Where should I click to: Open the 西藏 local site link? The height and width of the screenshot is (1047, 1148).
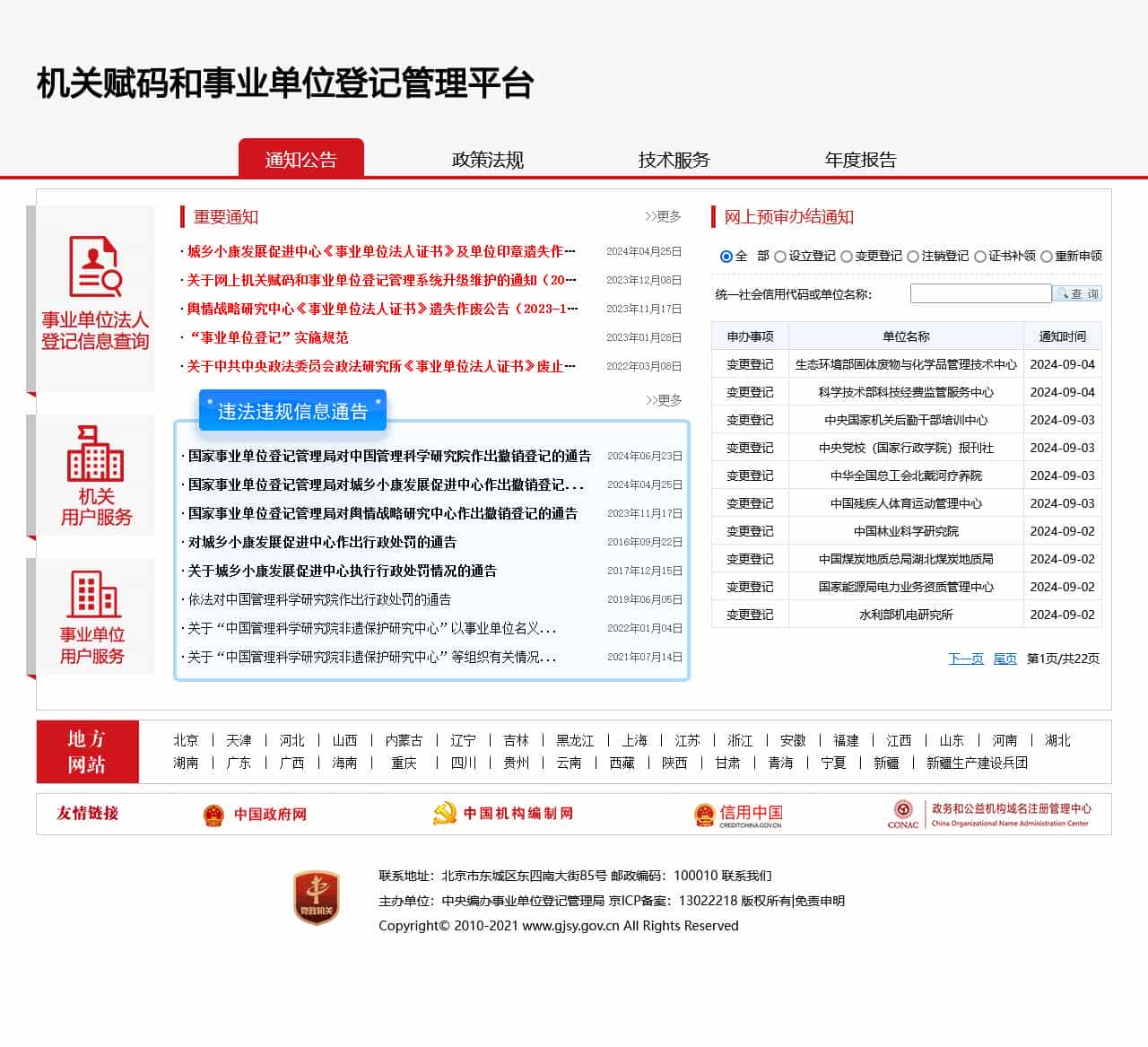pyautogui.click(x=622, y=763)
